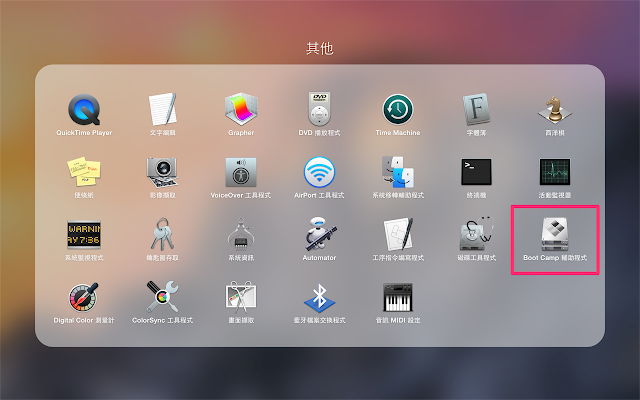This screenshot has width=640, height=400.
Task: Launch Grab (畫面擷取) scissors screenshot app
Action: coord(241,297)
